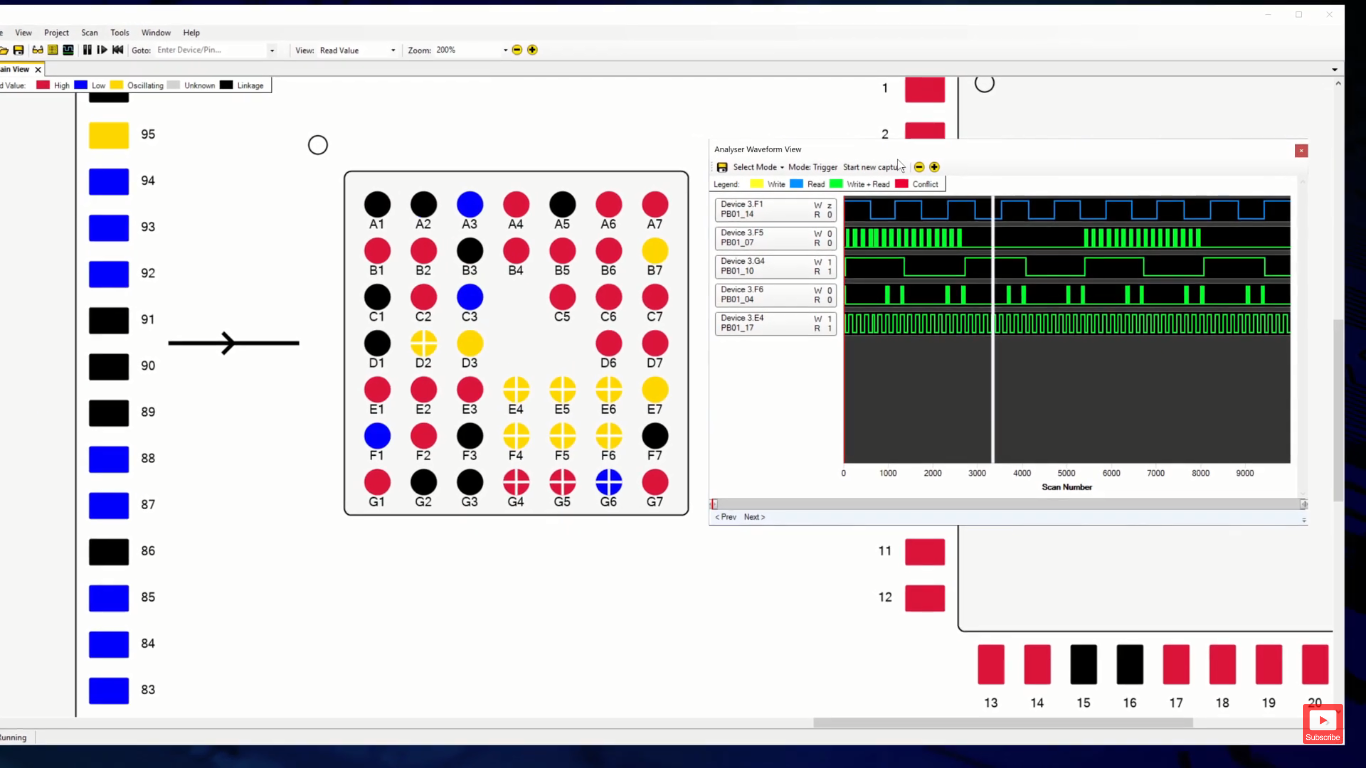Select blue ball pin C3

[470, 297]
